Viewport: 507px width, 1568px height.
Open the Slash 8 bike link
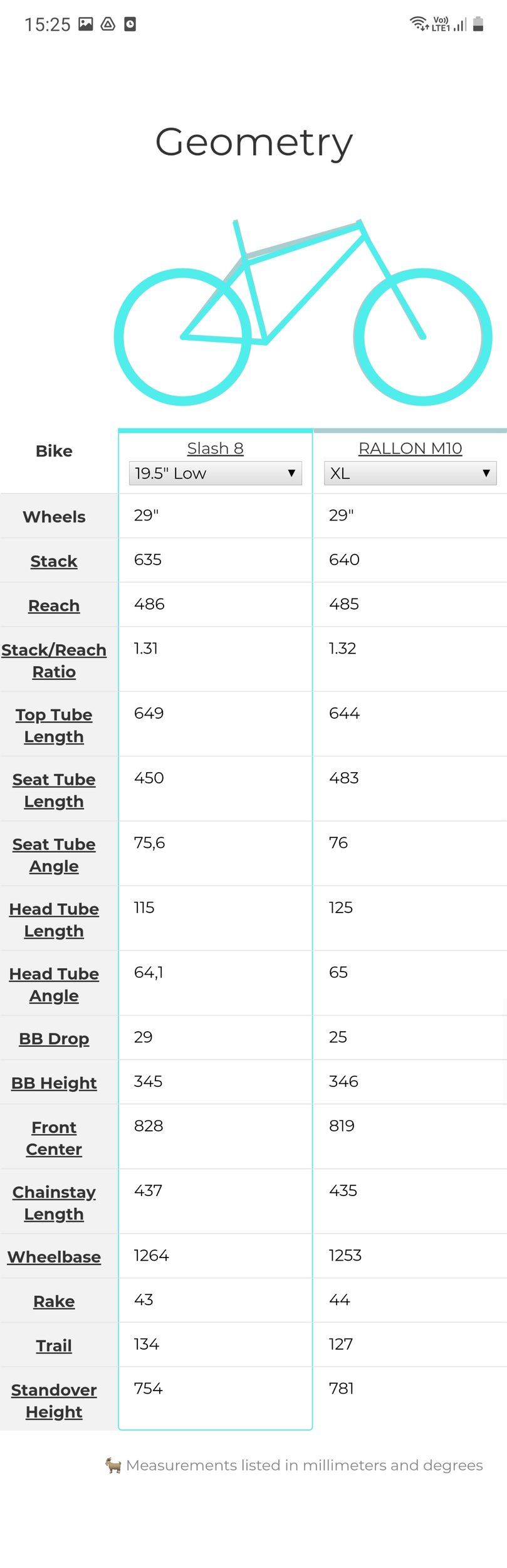215,448
